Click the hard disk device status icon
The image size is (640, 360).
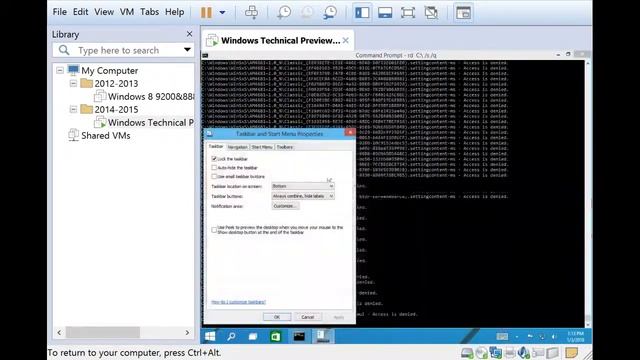[467, 353]
